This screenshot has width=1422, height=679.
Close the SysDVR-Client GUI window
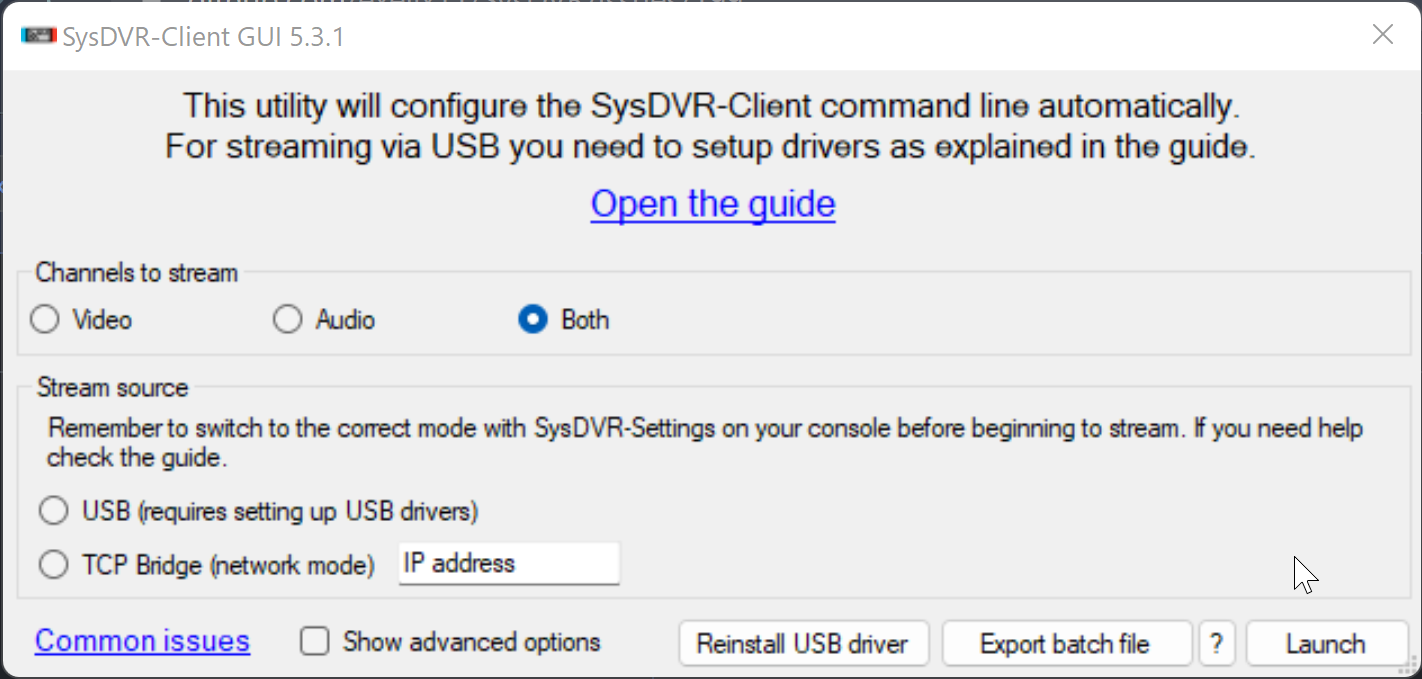click(1383, 34)
